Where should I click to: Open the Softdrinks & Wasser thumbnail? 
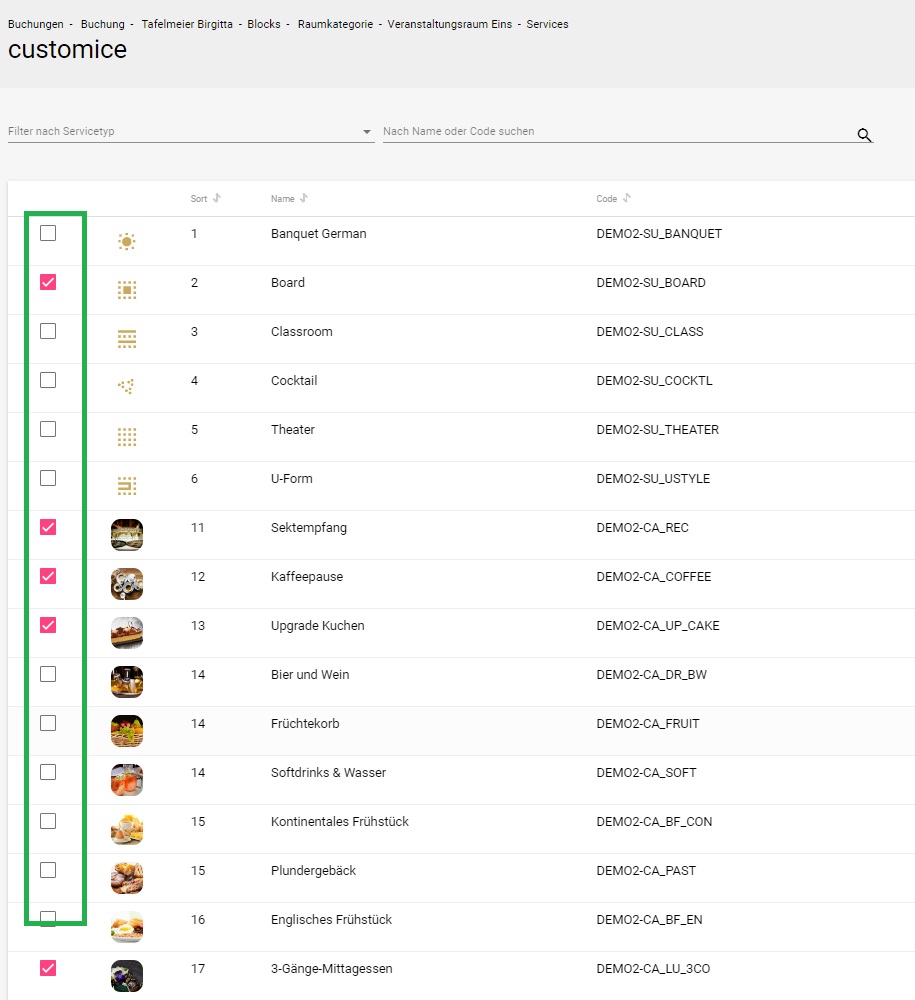click(127, 780)
